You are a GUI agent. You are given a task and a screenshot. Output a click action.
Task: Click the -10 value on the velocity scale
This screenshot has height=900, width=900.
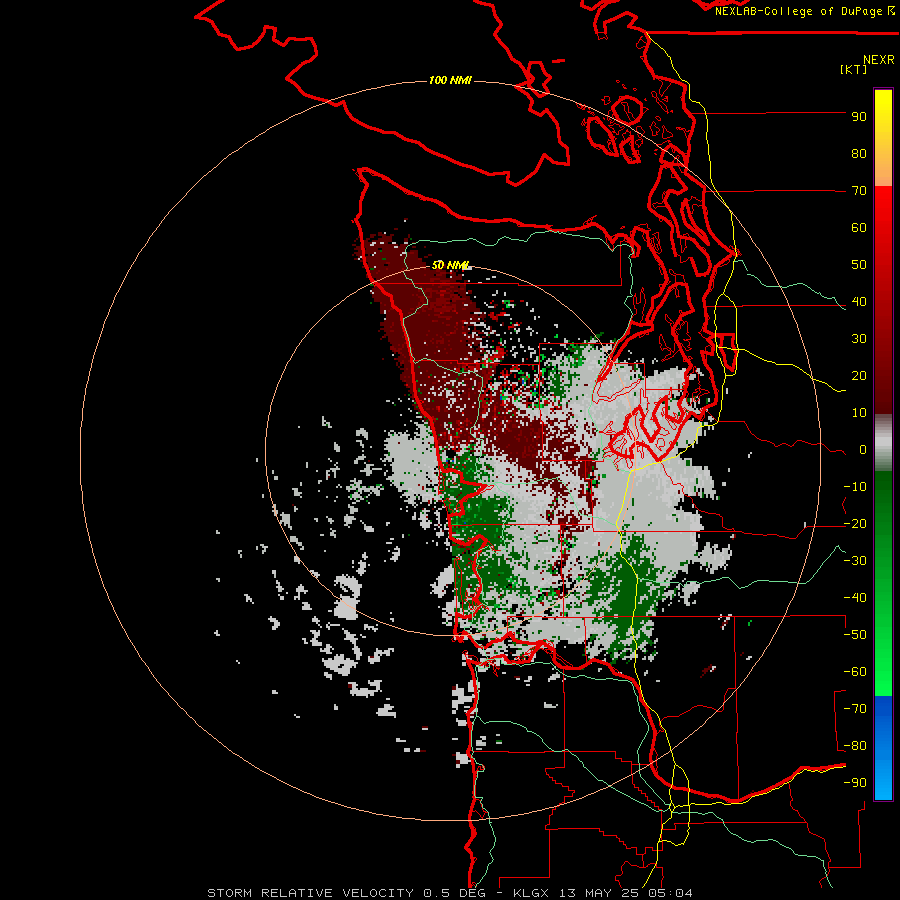tap(855, 487)
